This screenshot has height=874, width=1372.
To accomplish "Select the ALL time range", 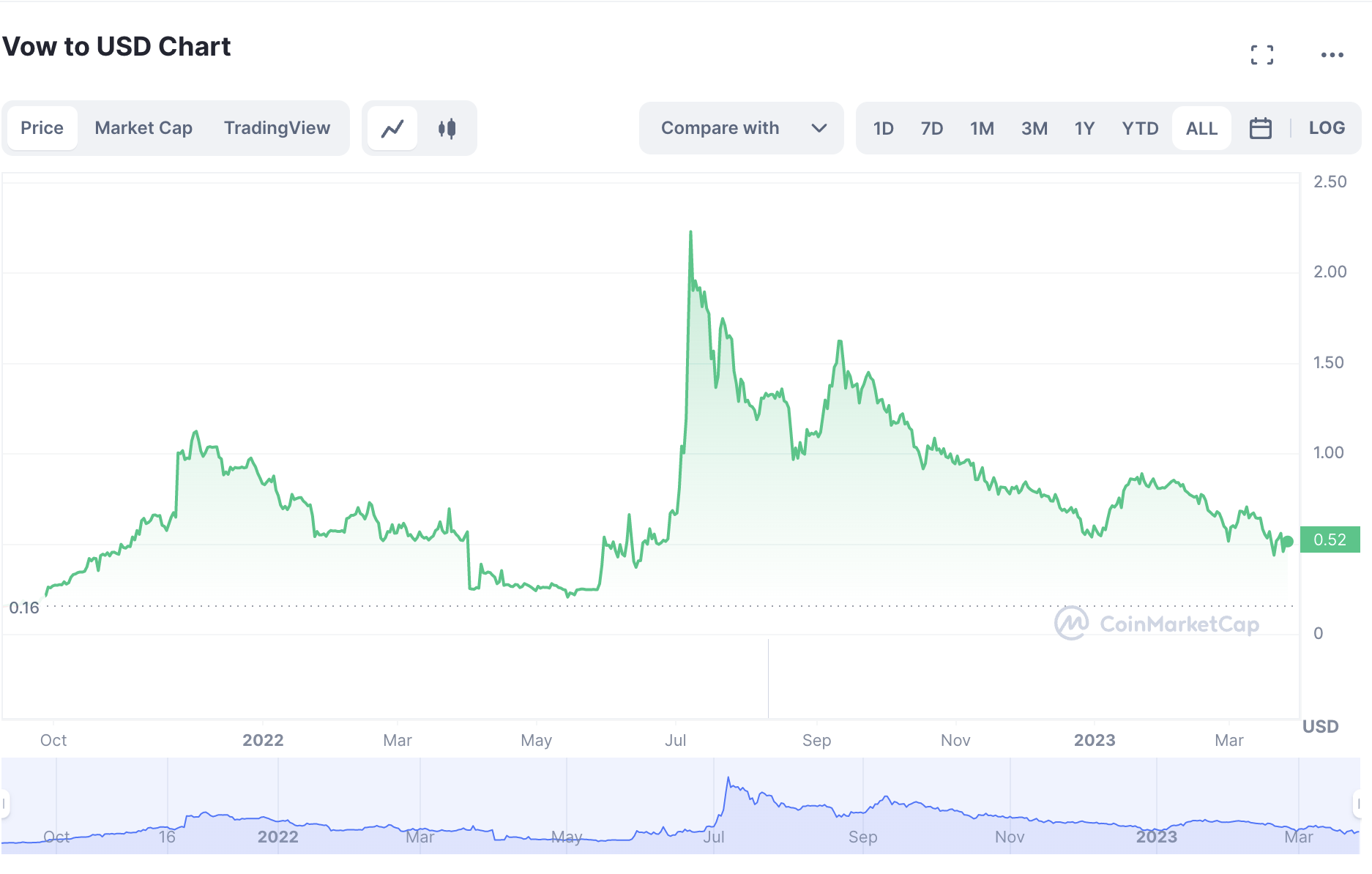I will [1201, 129].
